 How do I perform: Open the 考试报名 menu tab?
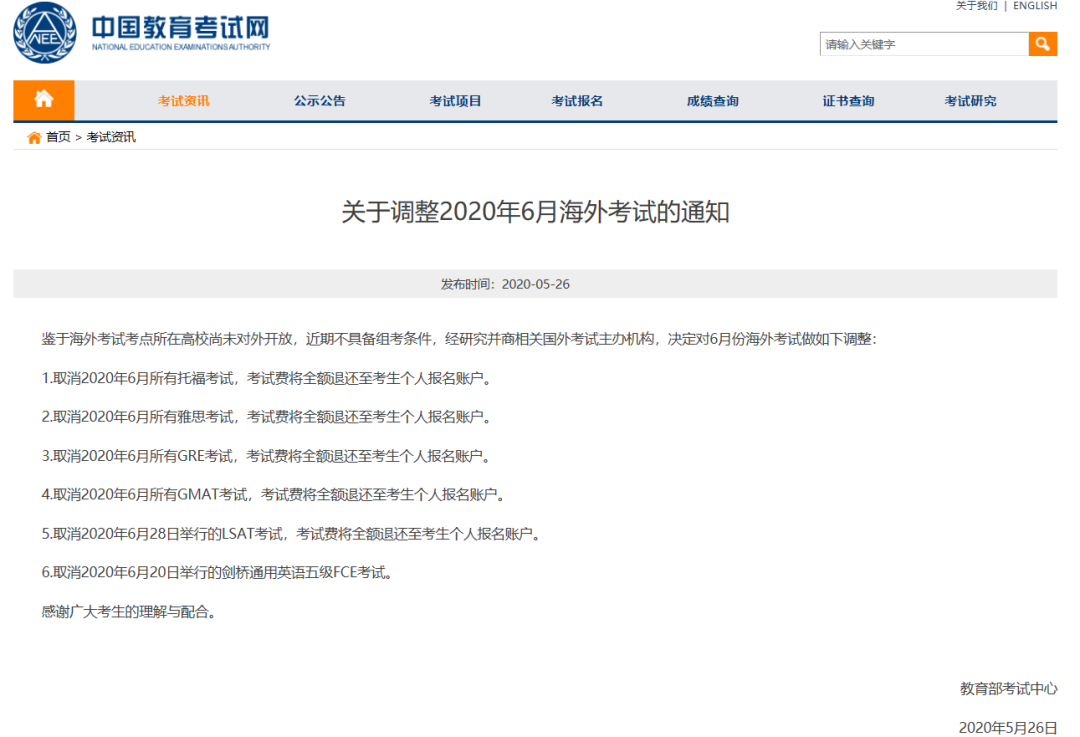click(577, 101)
